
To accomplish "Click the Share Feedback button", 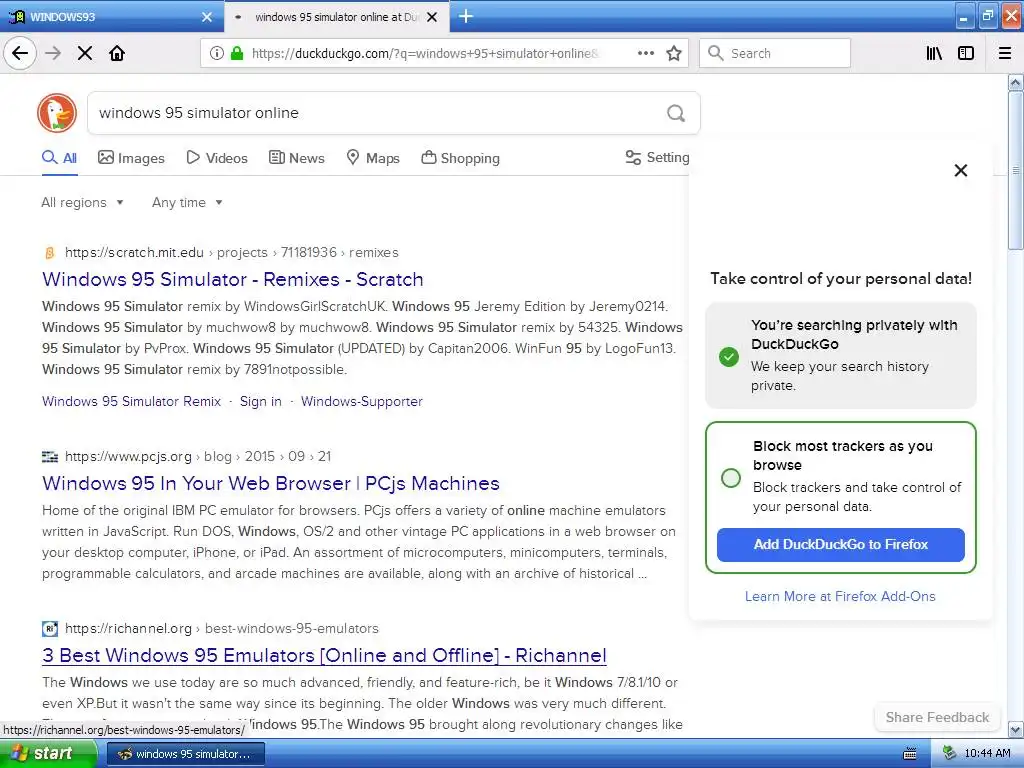I will point(937,717).
